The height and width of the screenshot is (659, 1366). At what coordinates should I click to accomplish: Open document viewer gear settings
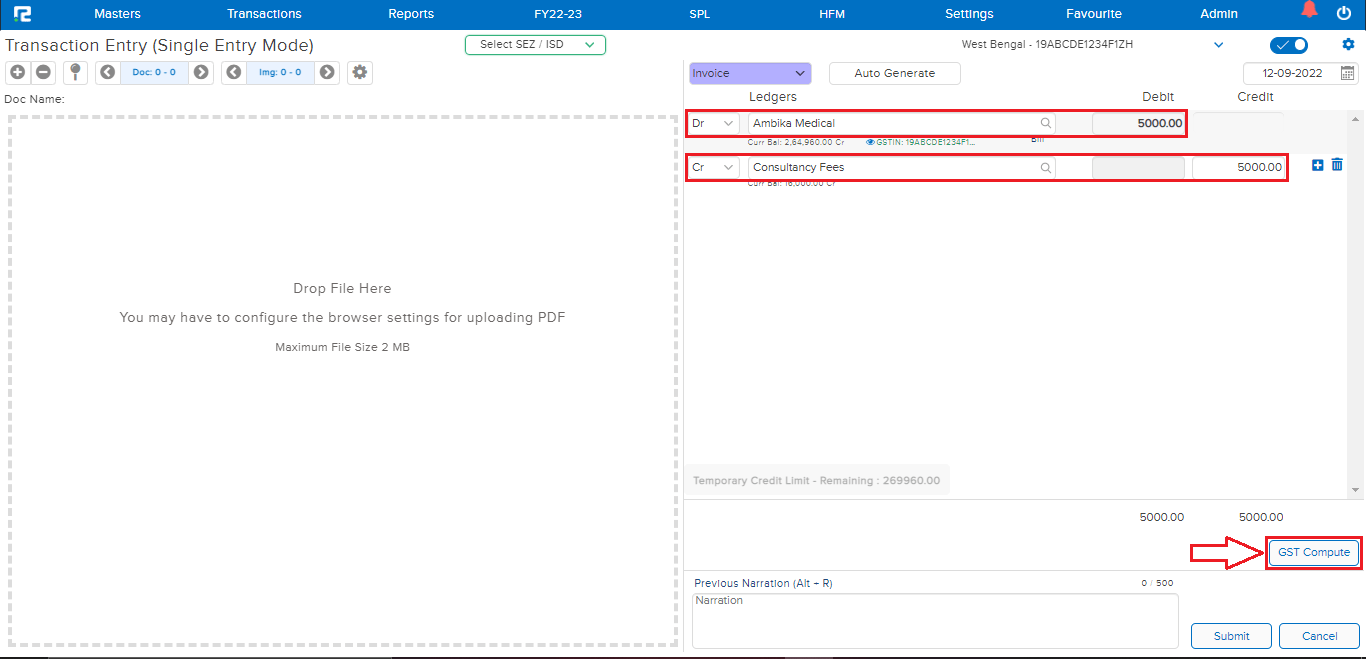click(x=360, y=72)
